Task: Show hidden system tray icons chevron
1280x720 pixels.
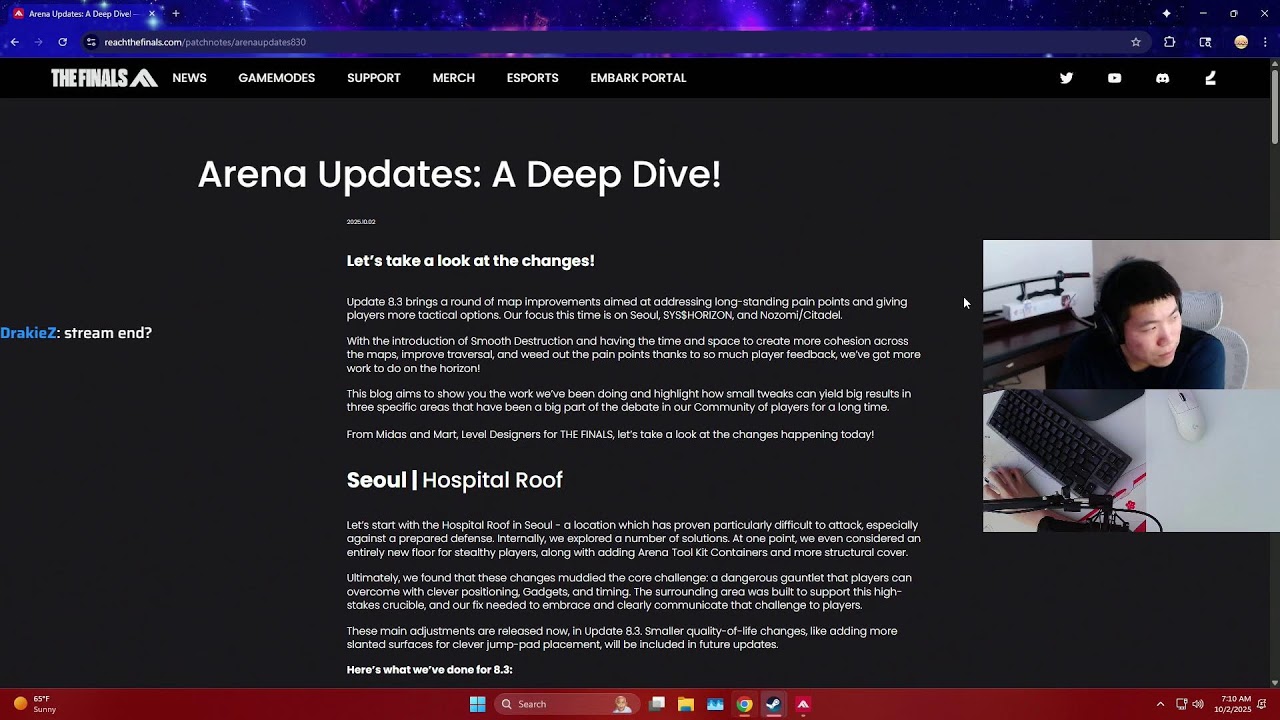Action: (1160, 704)
